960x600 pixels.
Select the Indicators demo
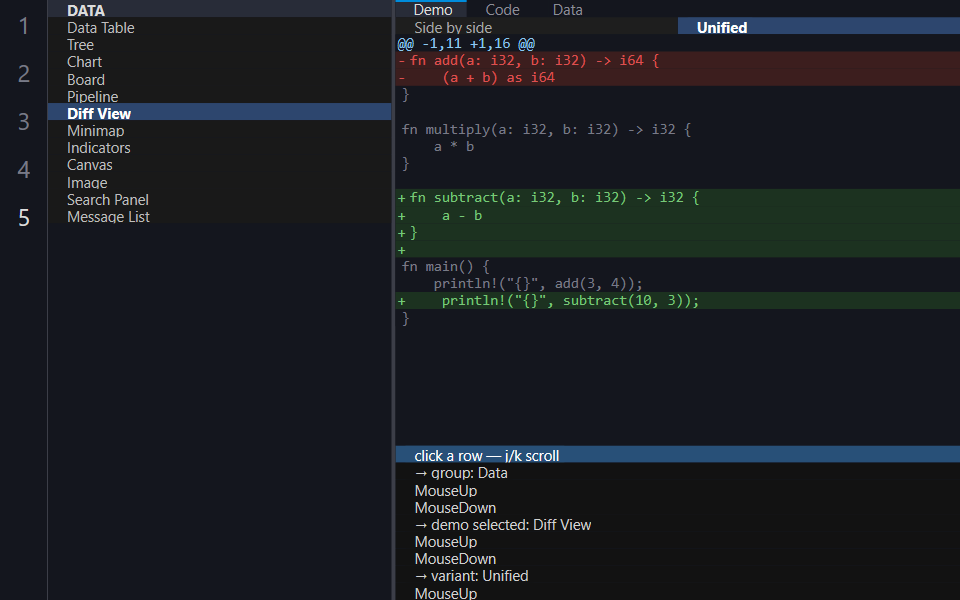tap(219, 148)
